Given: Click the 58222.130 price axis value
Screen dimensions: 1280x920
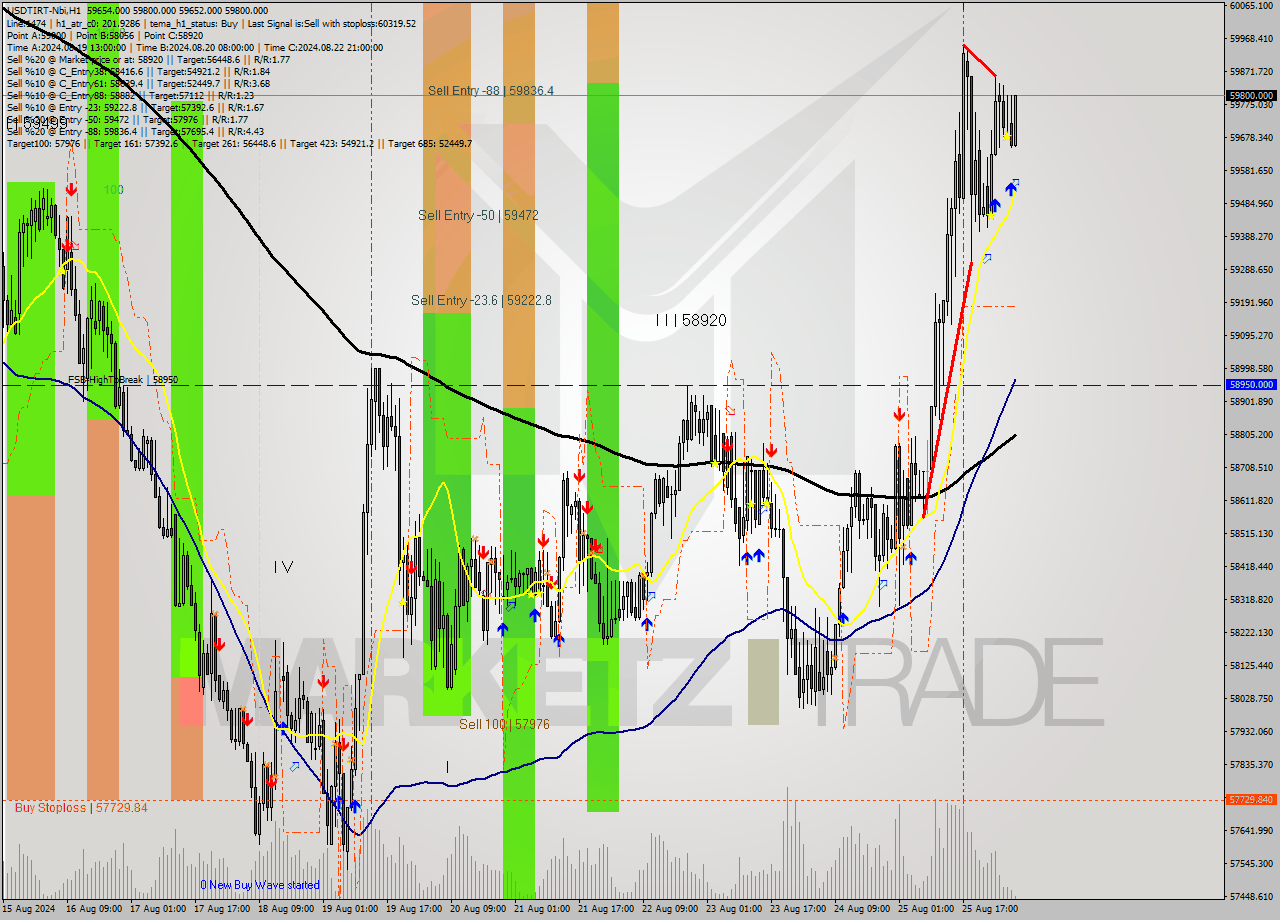Looking at the screenshot, I should pos(1251,633).
